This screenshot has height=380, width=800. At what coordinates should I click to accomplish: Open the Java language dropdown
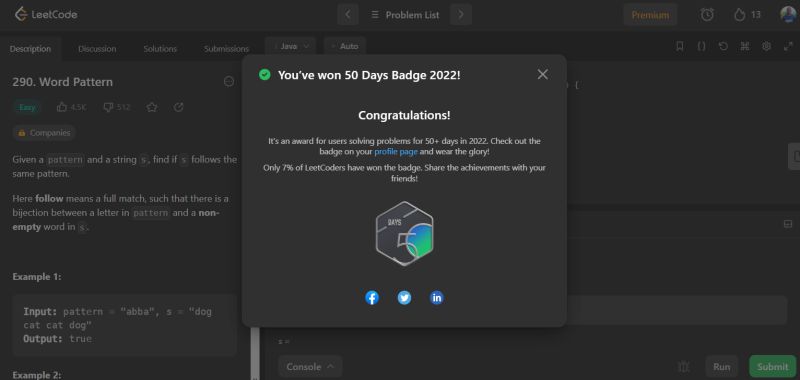click(290, 46)
